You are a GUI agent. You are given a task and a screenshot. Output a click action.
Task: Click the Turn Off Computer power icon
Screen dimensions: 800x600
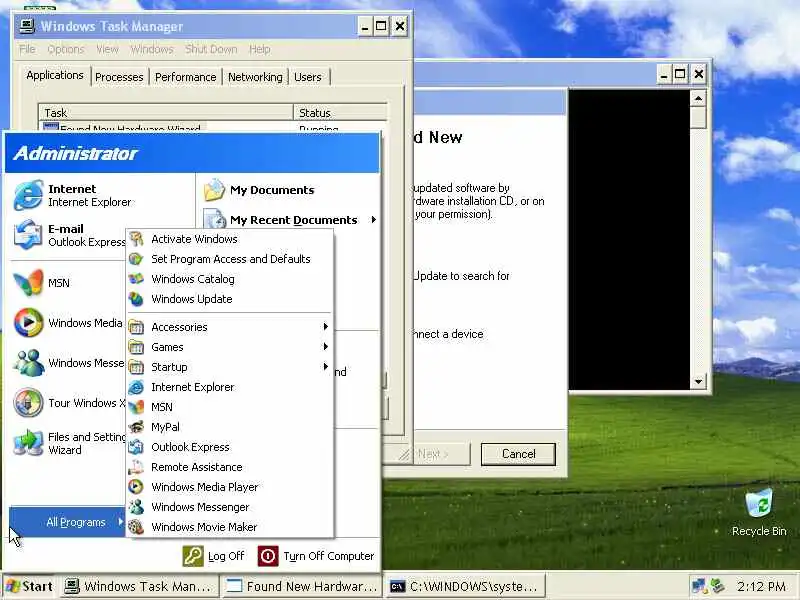click(x=268, y=556)
